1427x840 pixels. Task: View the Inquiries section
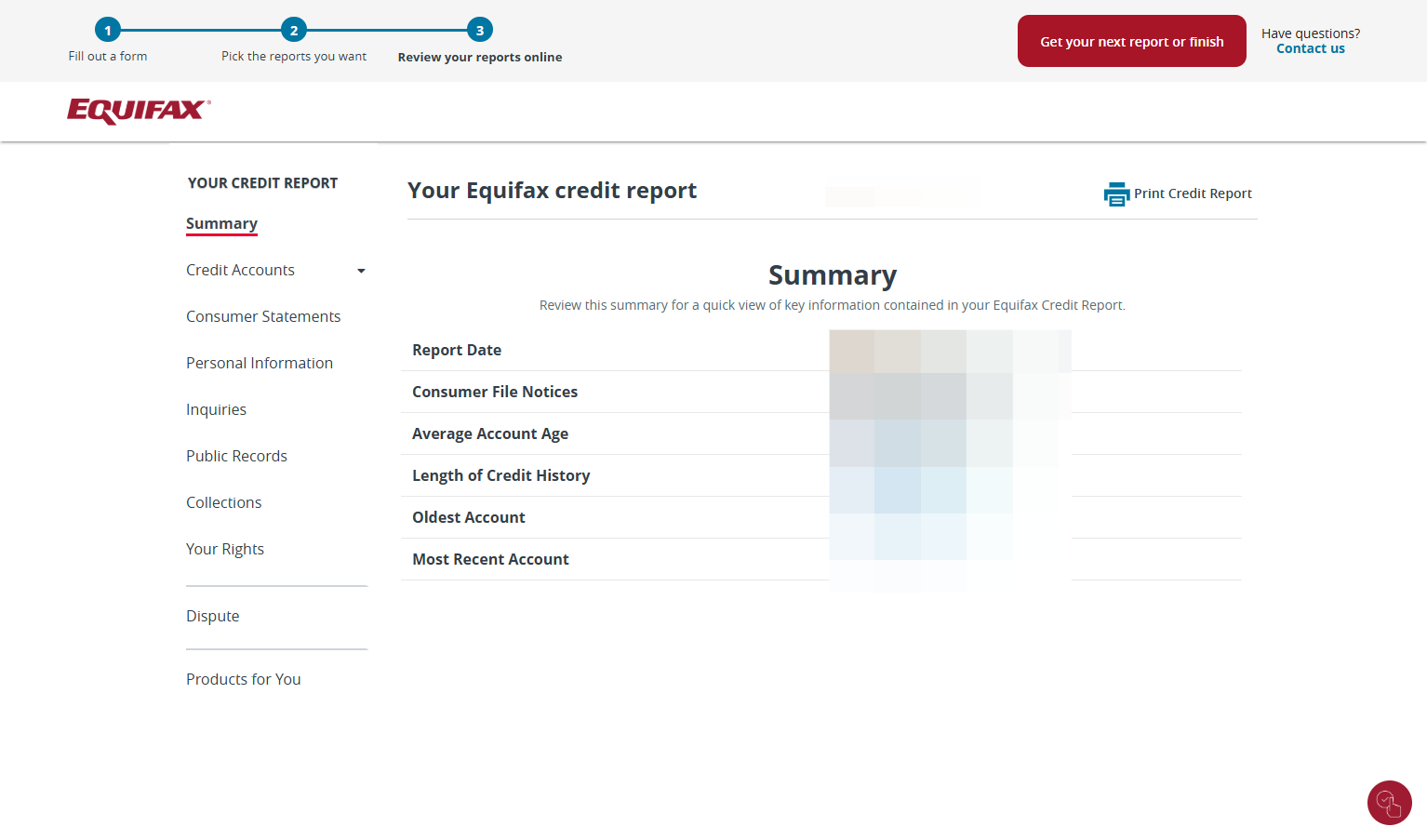pos(216,409)
